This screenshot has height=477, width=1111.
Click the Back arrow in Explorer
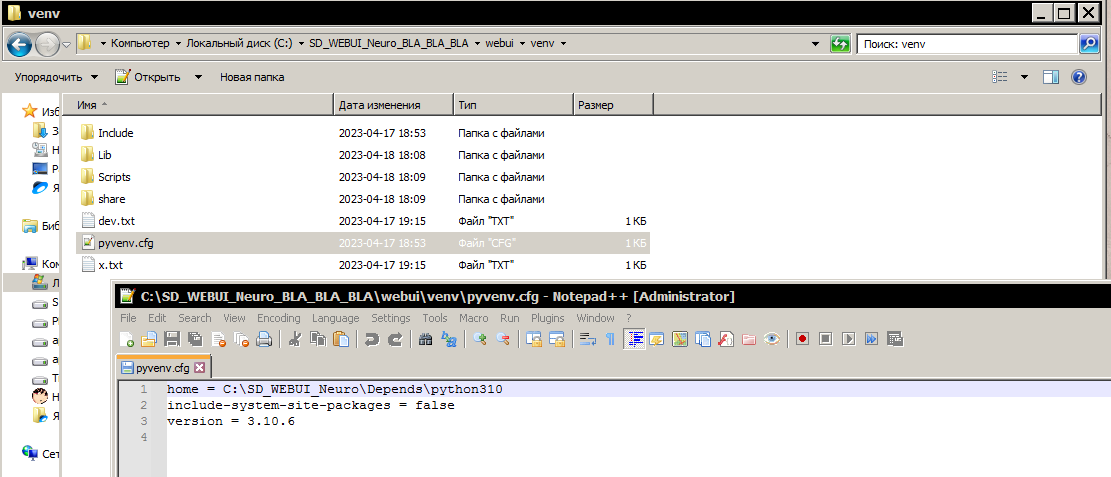click(x=19, y=45)
